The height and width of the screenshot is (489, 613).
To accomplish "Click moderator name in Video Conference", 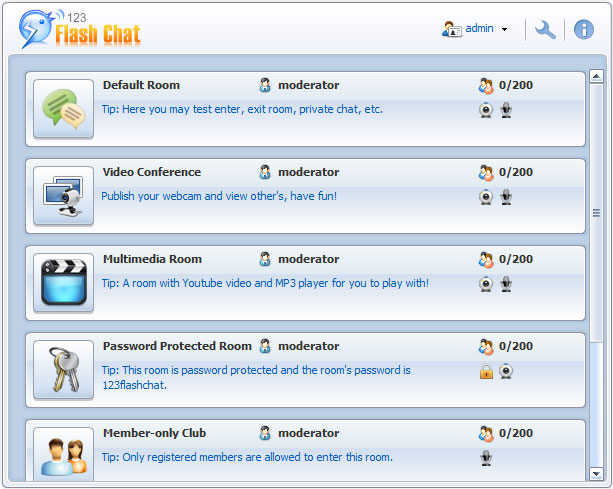I will coord(308,172).
